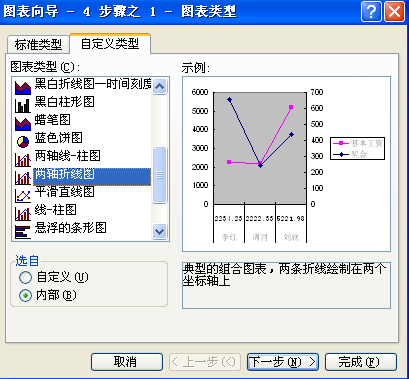Choose the 悬浮的条形图 bar icon
The height and width of the screenshot is (379, 409).
click(23, 231)
